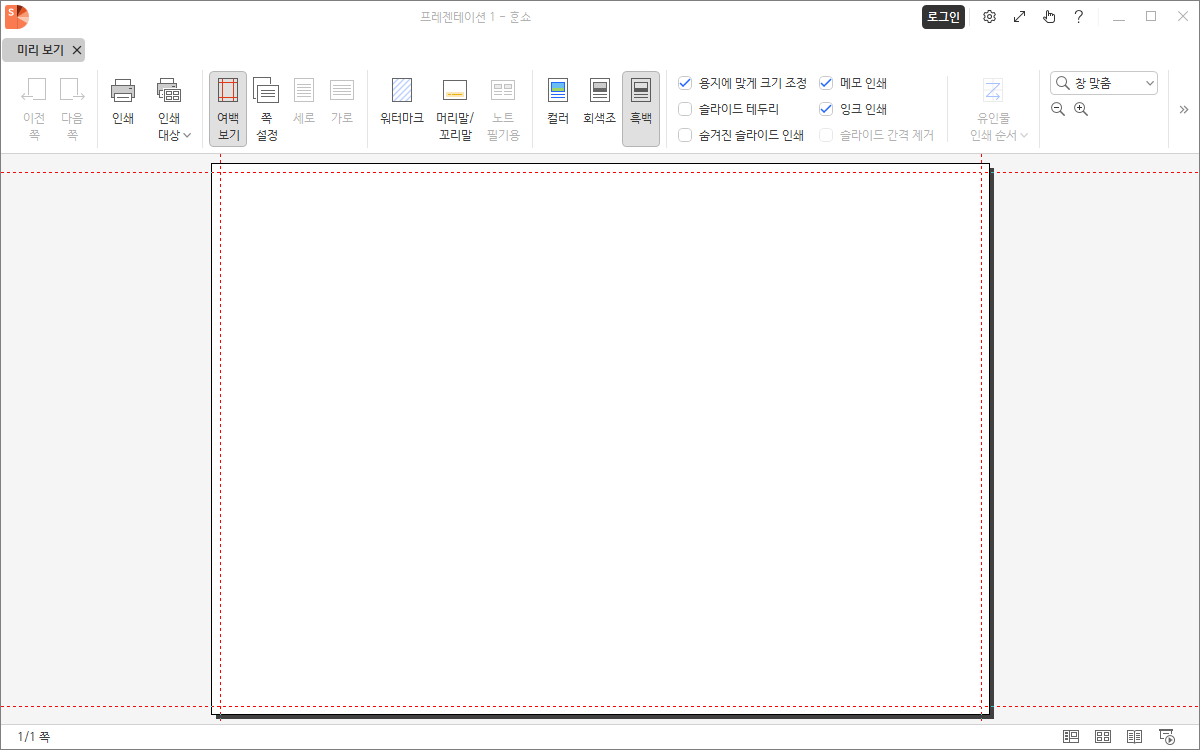Toggle 잉크 인쇄 checkbox
This screenshot has width=1200, height=750.
pos(826,109)
